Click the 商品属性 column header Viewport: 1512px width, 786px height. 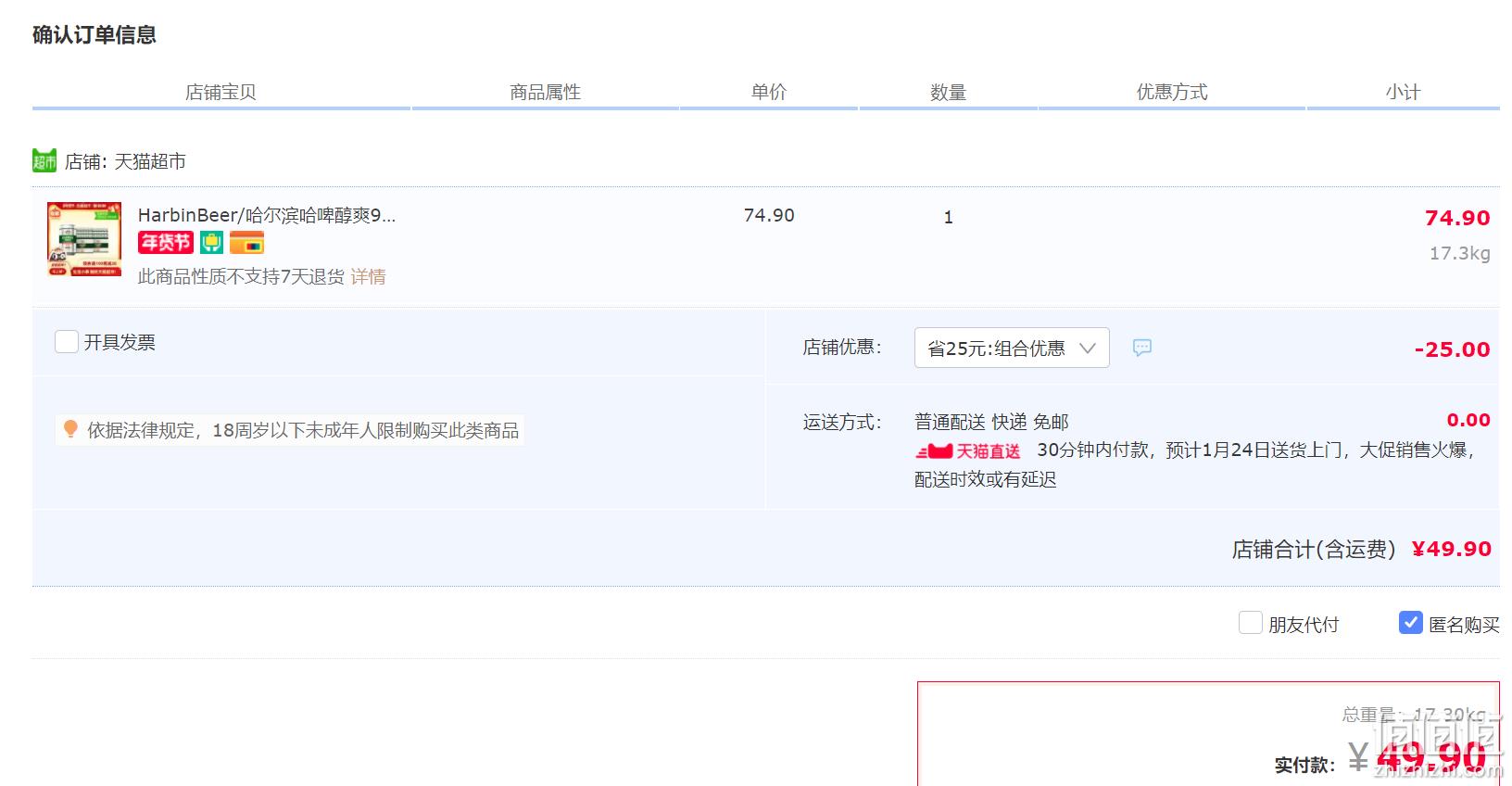(545, 92)
